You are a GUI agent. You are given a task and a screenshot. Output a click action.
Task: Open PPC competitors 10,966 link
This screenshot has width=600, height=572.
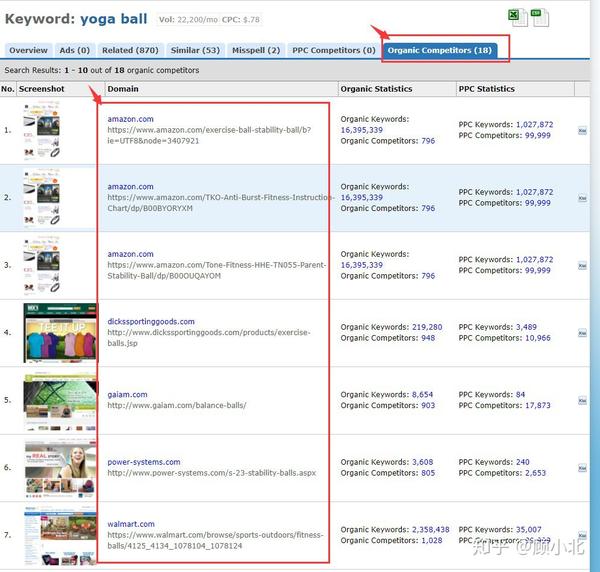tap(538, 337)
